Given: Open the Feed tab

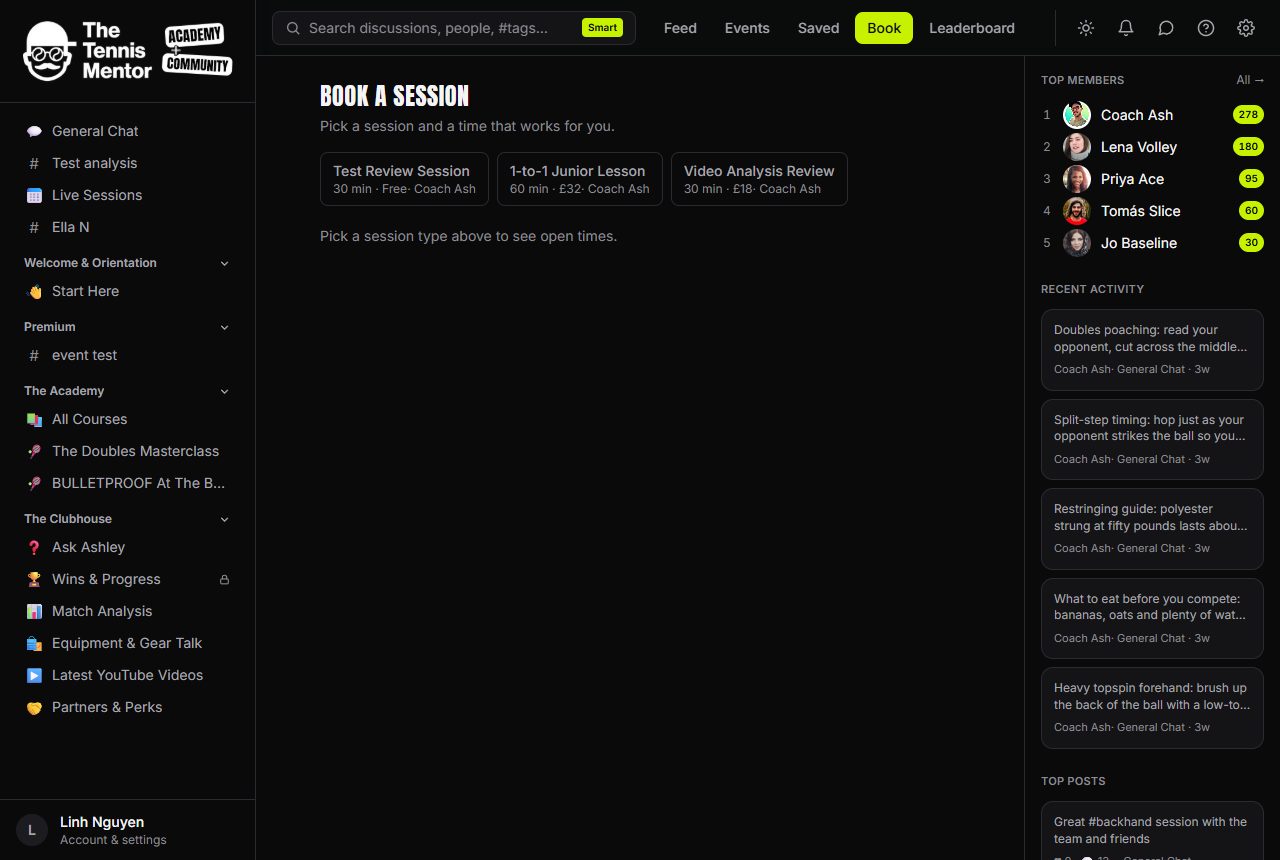Looking at the screenshot, I should tap(680, 28).
